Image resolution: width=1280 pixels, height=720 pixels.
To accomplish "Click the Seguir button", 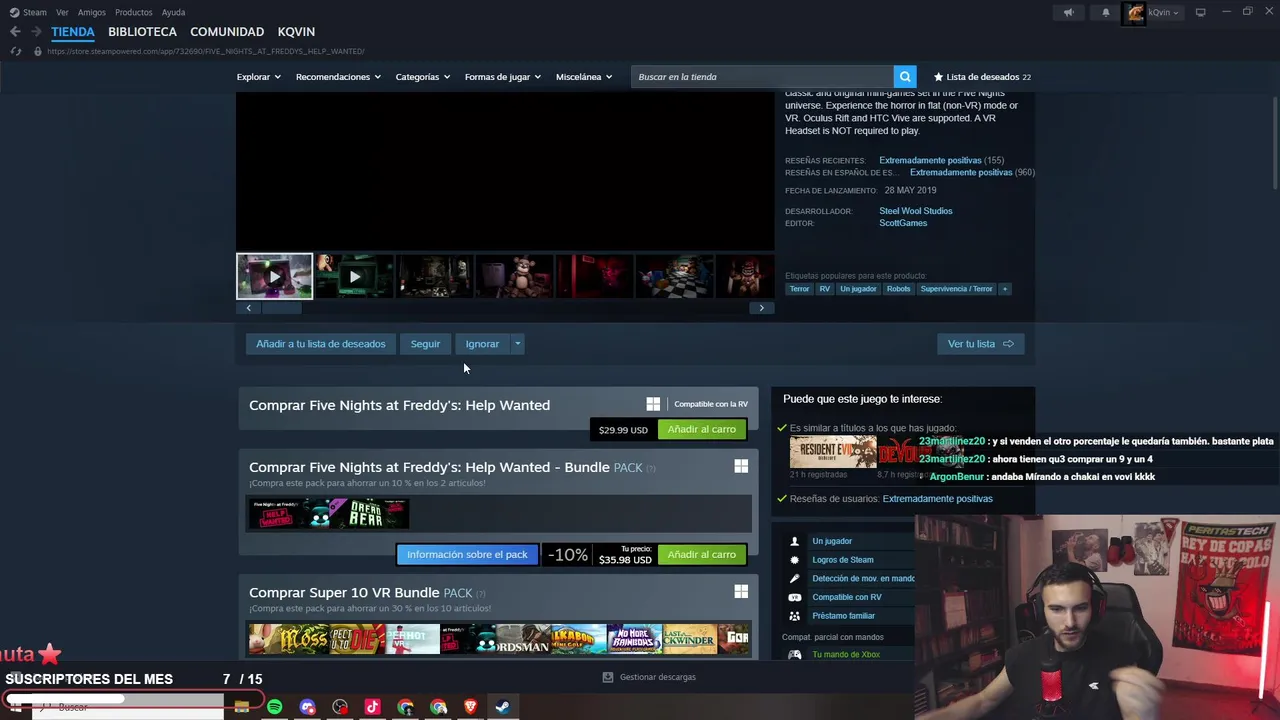I will pyautogui.click(x=425, y=344).
